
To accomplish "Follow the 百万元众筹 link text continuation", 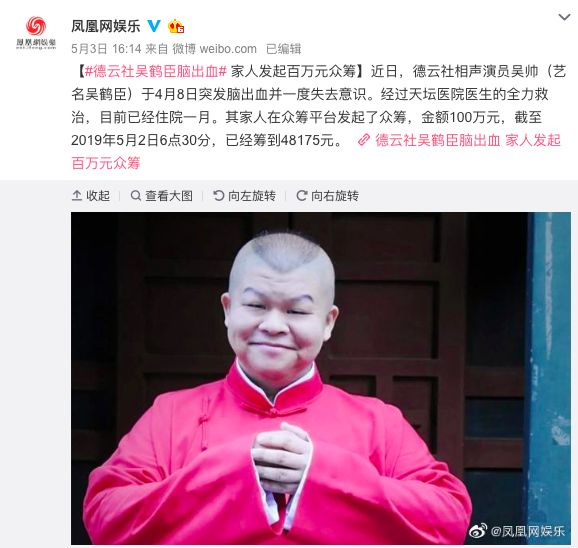I will click(106, 163).
